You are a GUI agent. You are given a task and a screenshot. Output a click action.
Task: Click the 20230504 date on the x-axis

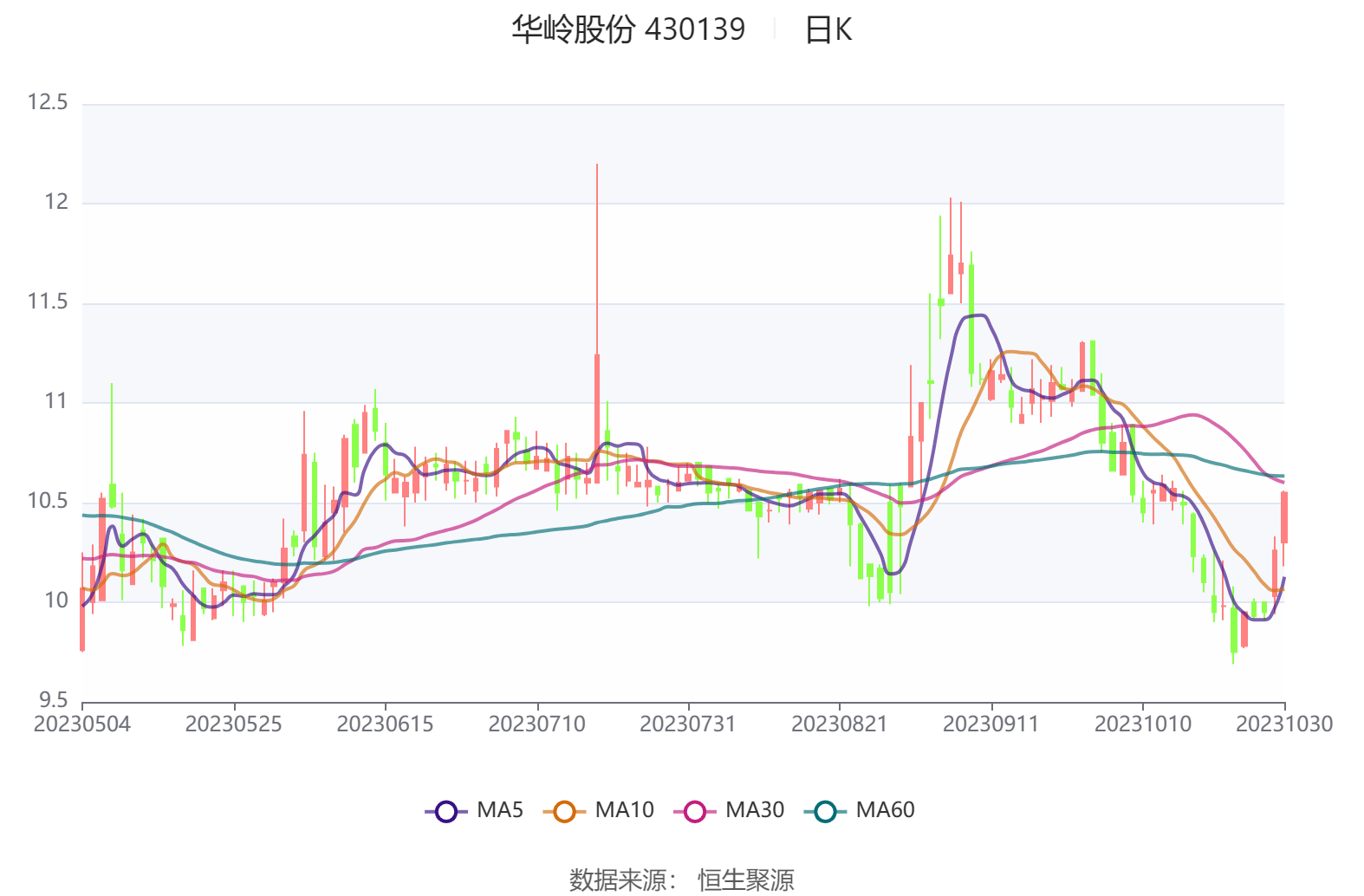point(82,724)
